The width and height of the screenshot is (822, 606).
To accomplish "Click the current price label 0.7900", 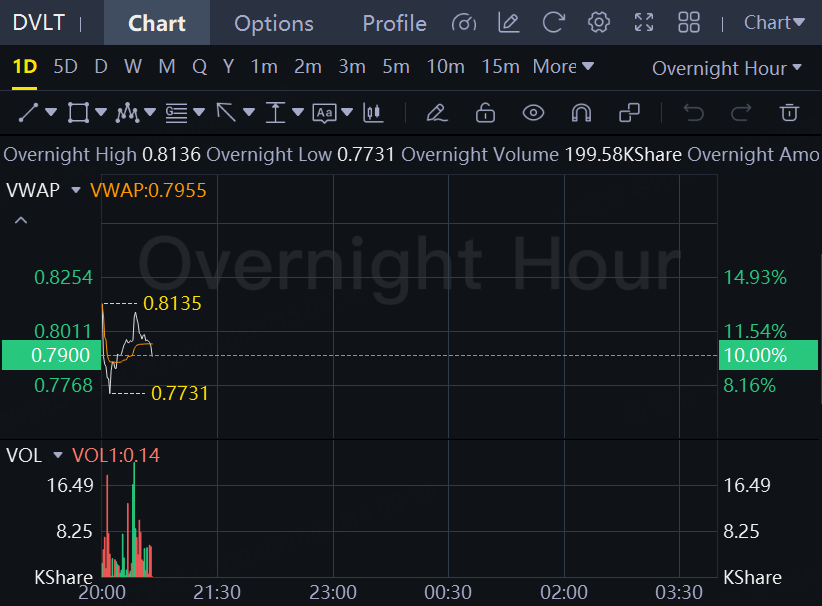I will click(x=51, y=355).
